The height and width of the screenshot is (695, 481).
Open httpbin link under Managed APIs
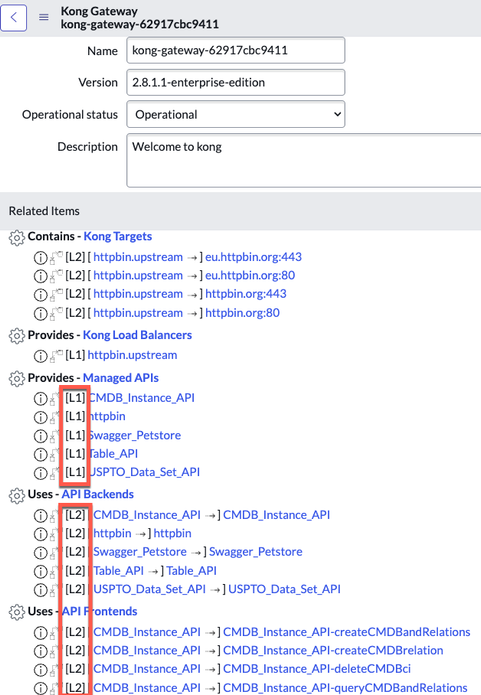click(x=106, y=416)
